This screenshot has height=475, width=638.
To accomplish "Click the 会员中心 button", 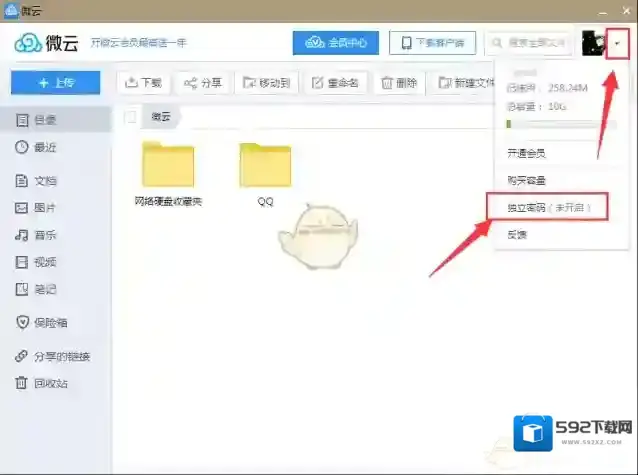I will [x=336, y=43].
